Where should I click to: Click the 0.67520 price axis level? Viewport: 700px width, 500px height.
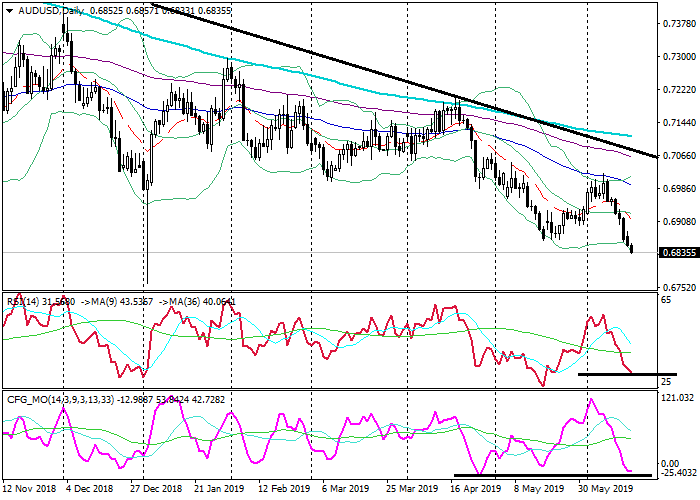tap(679, 286)
